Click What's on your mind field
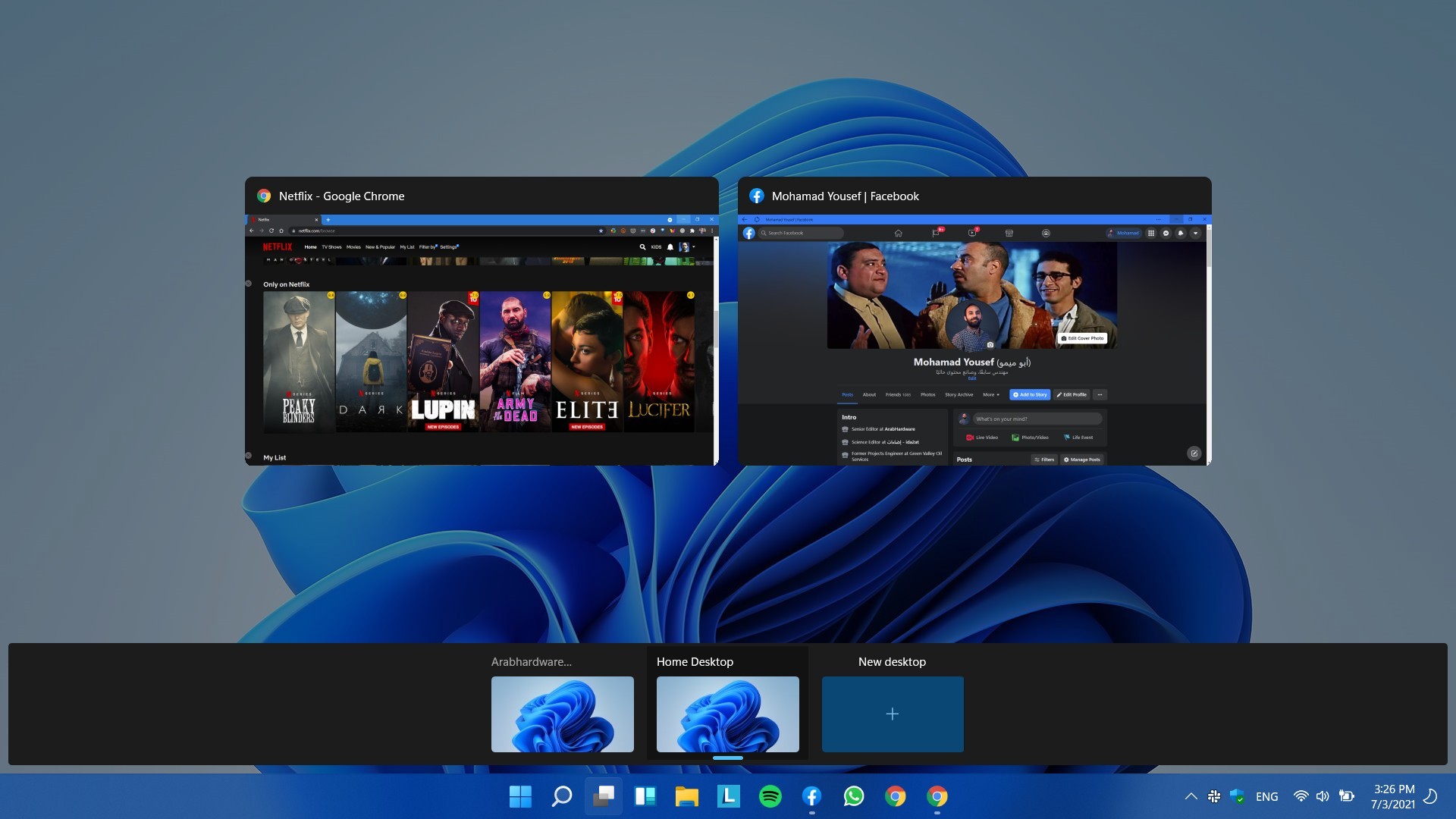The image size is (1456, 819). pyautogui.click(x=1037, y=419)
